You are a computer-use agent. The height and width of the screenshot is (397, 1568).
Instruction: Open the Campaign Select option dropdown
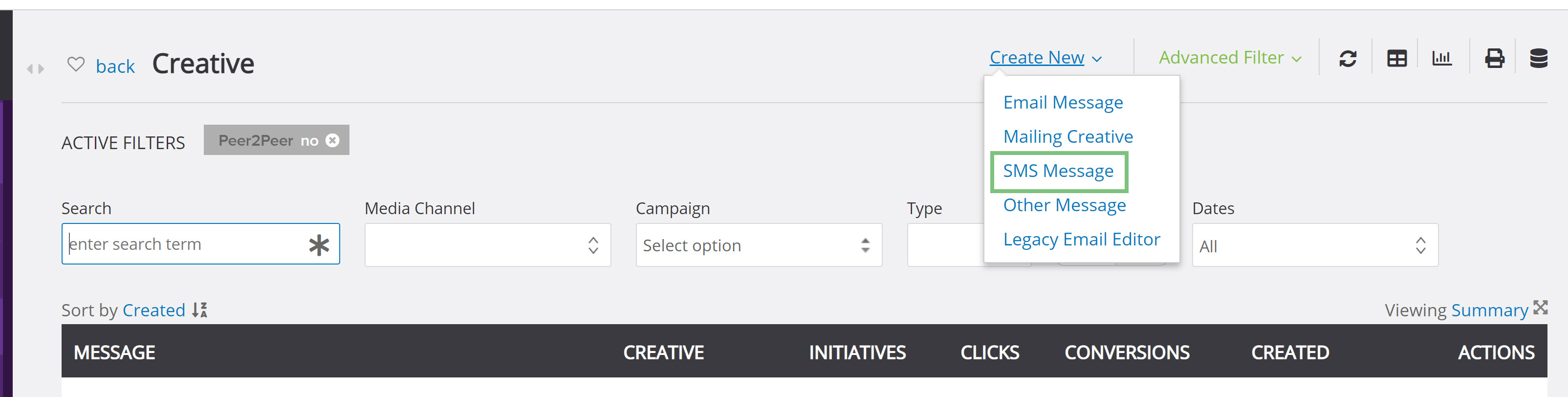tap(759, 245)
